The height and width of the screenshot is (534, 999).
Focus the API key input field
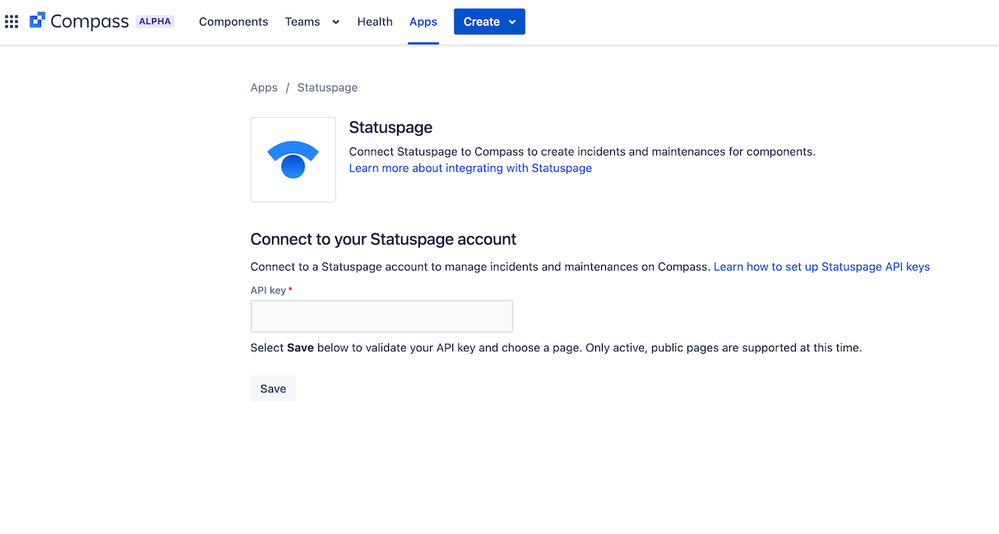tap(382, 316)
